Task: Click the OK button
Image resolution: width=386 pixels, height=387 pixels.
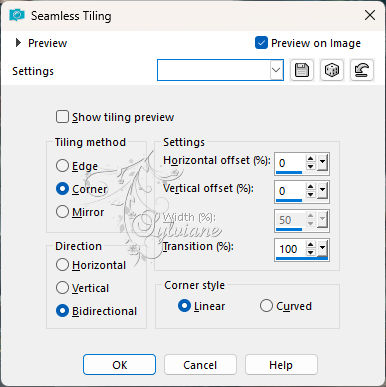Action: [x=119, y=365]
